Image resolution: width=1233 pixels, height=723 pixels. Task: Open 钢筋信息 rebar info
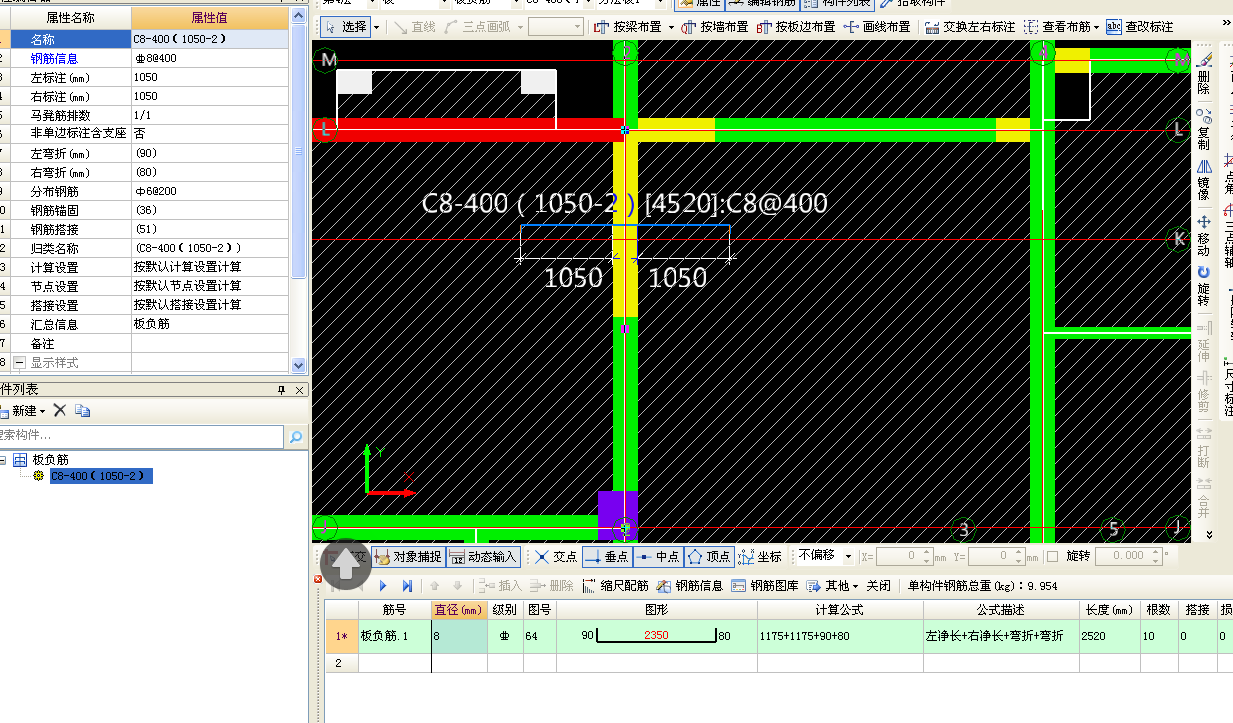tap(690, 586)
